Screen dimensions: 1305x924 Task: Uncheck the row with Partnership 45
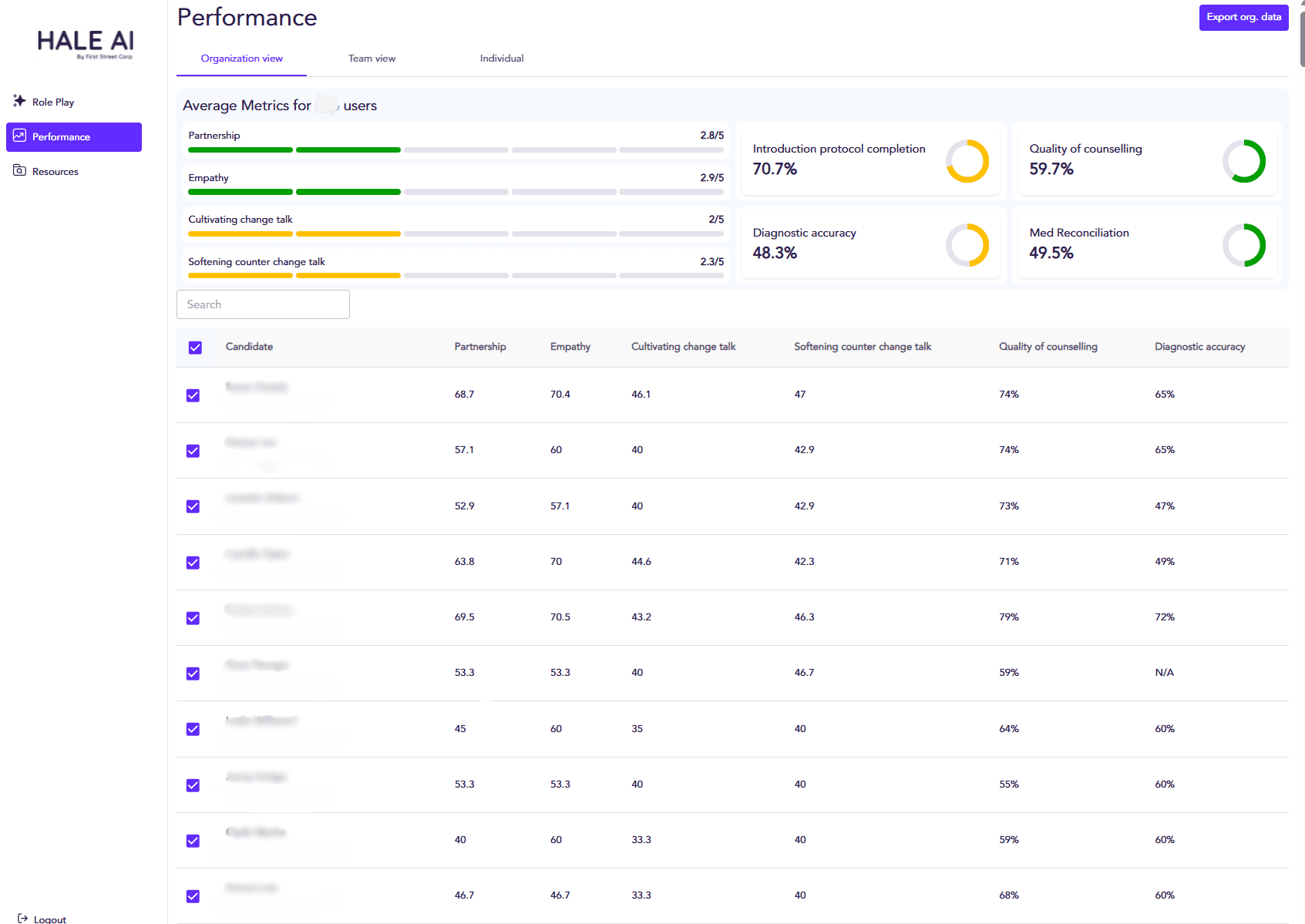pos(193,729)
